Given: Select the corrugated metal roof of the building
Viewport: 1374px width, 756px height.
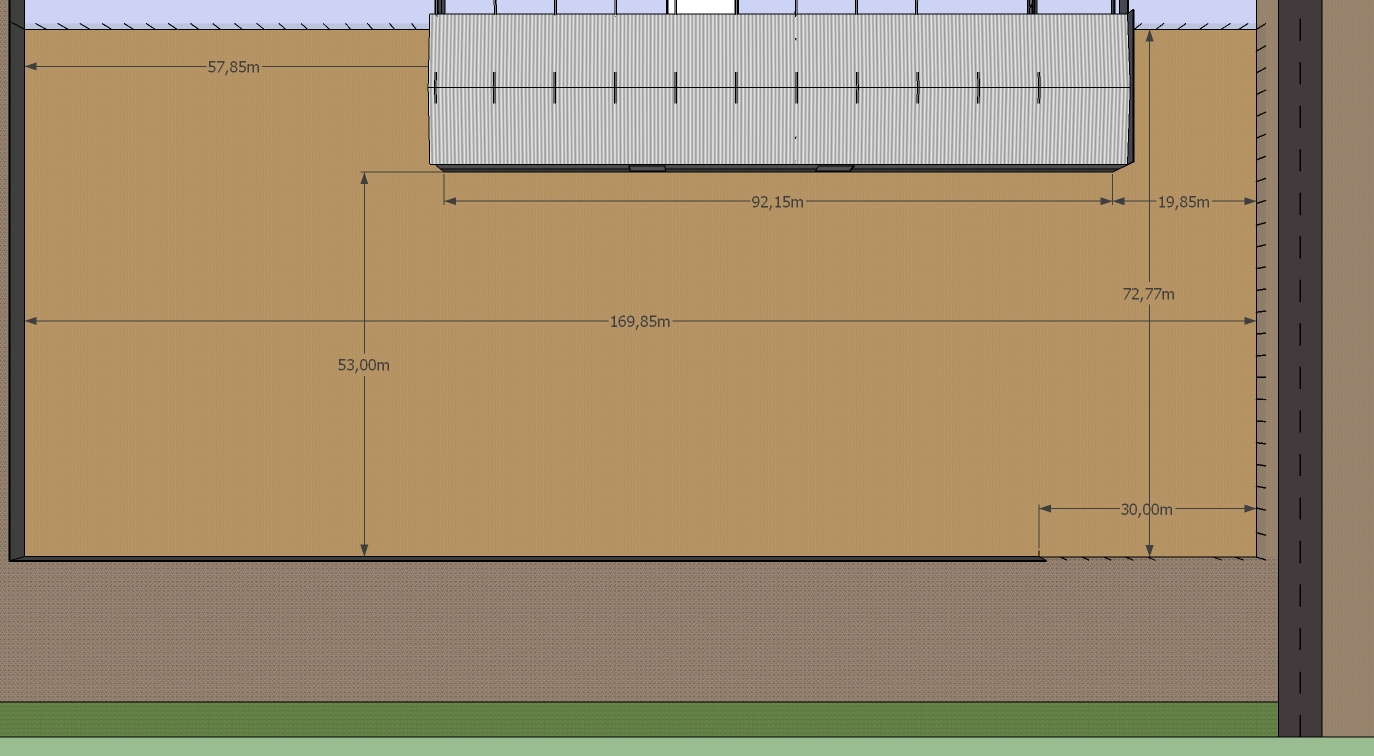Looking at the screenshot, I should [x=780, y=89].
